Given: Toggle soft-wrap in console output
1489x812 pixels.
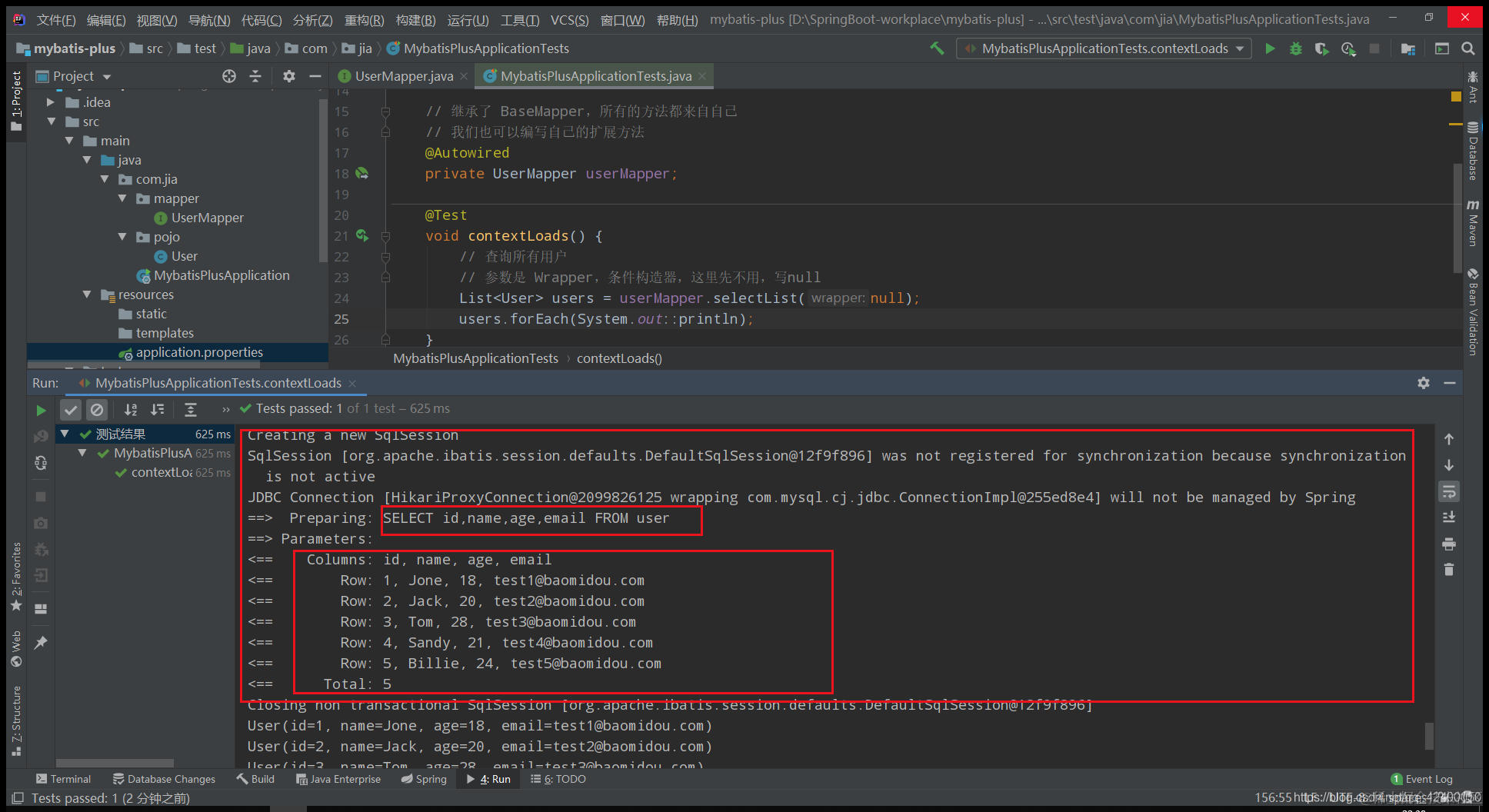Looking at the screenshot, I should (1449, 491).
